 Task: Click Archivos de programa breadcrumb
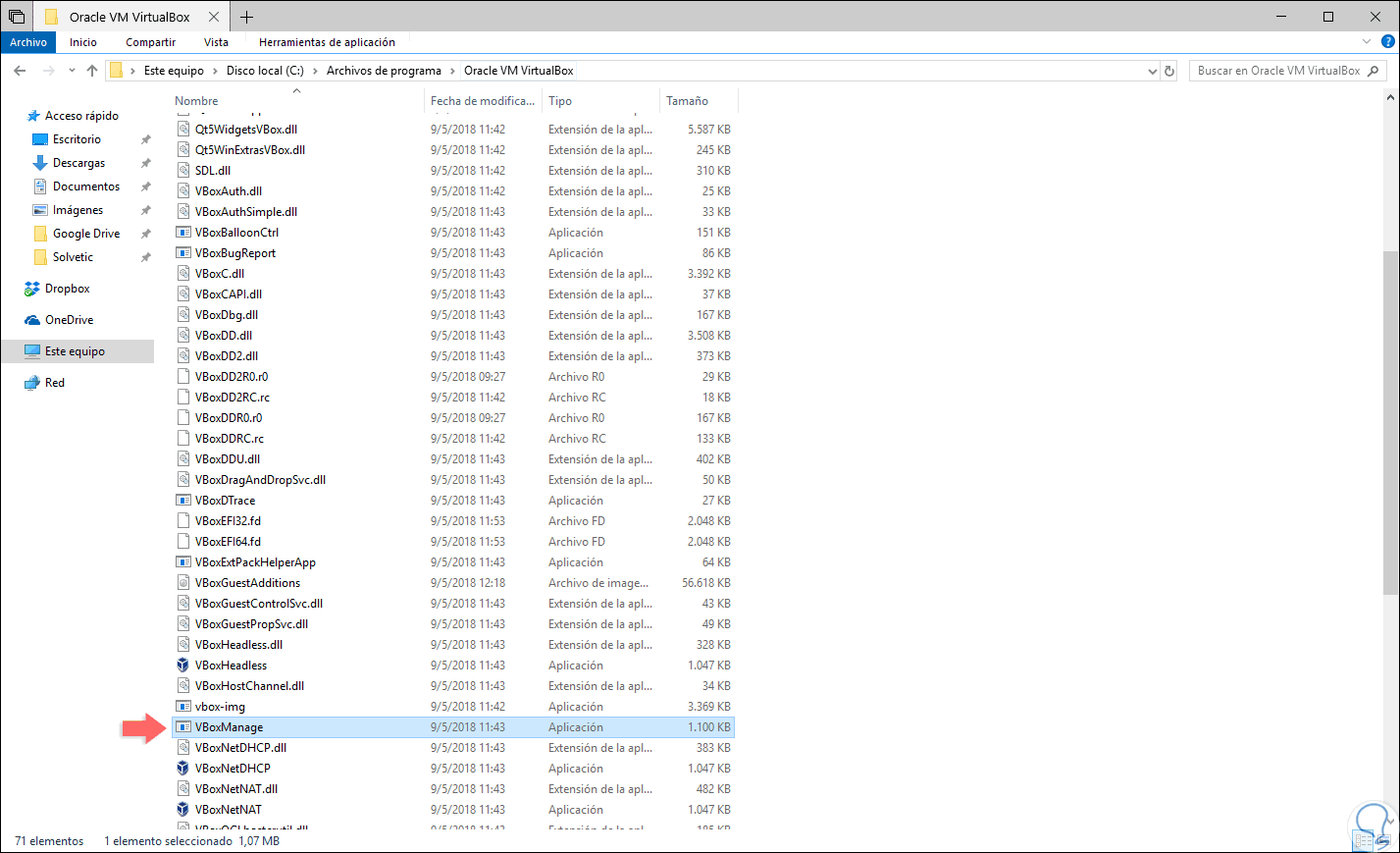(384, 71)
